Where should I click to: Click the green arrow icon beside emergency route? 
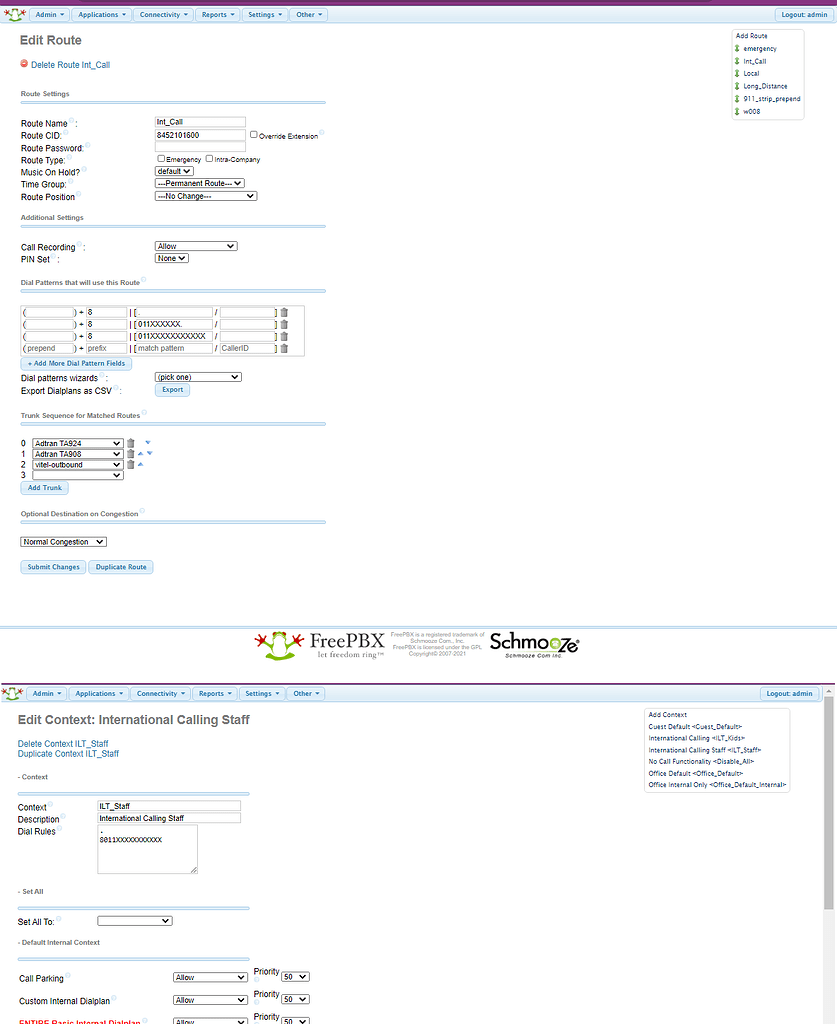point(737,48)
